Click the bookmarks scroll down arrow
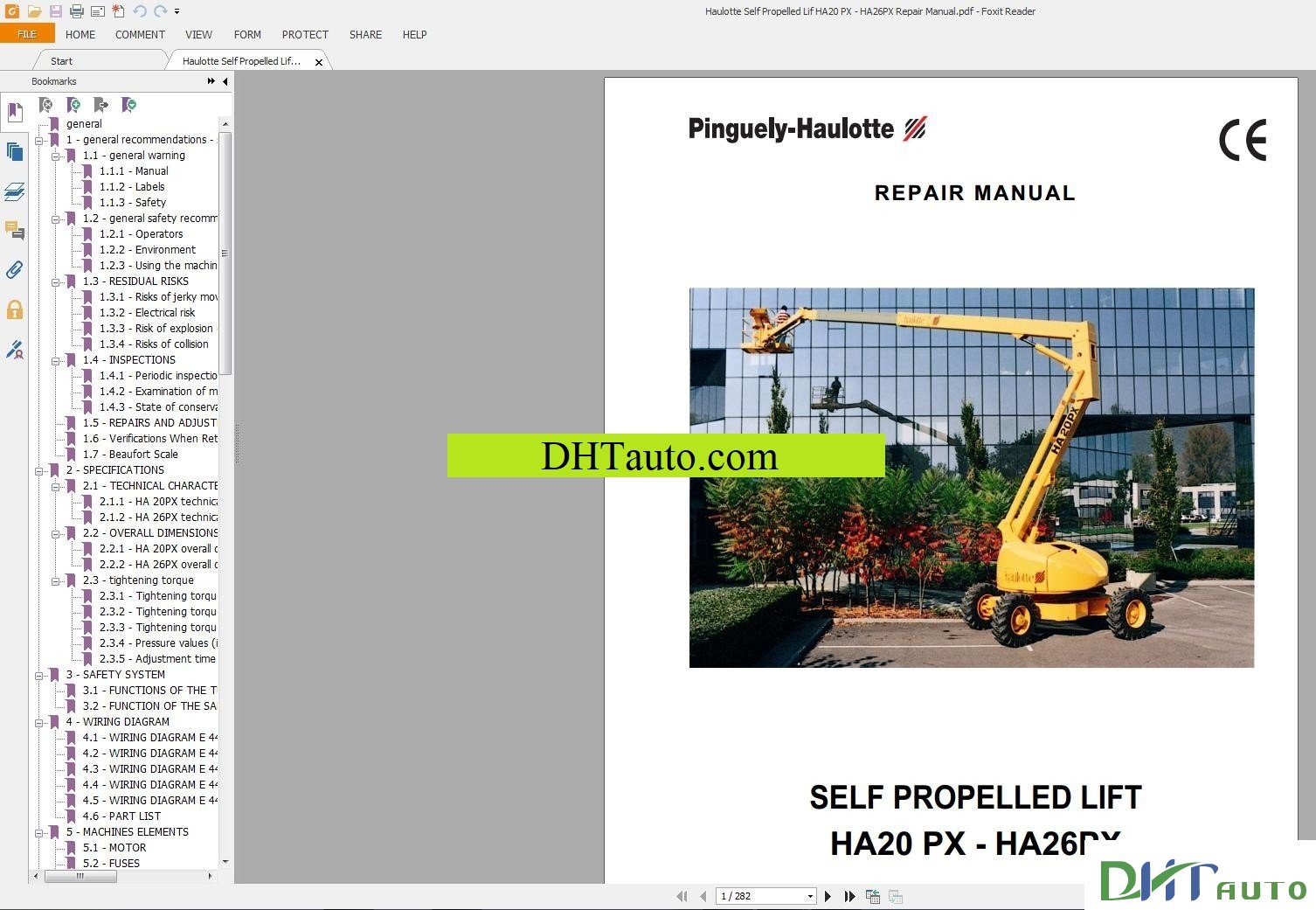 tap(225, 863)
